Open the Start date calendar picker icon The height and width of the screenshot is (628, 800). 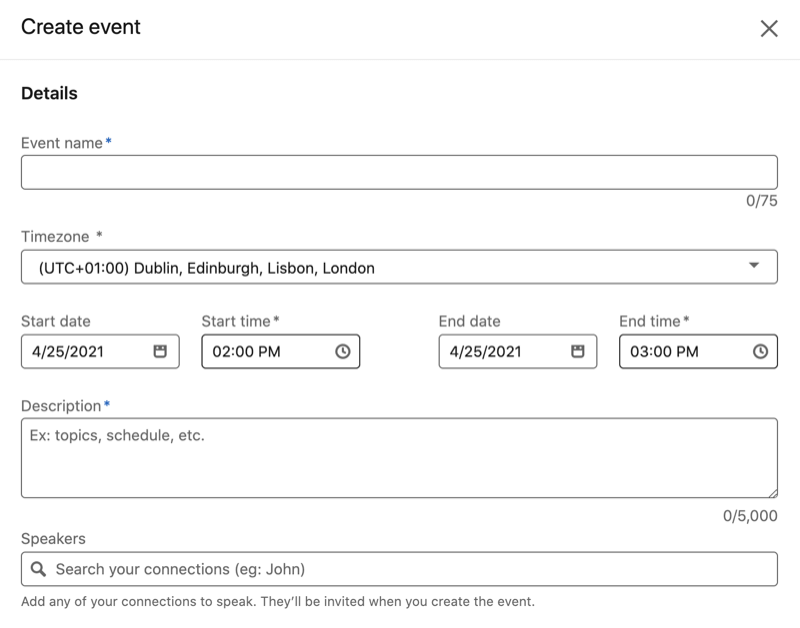click(x=160, y=351)
